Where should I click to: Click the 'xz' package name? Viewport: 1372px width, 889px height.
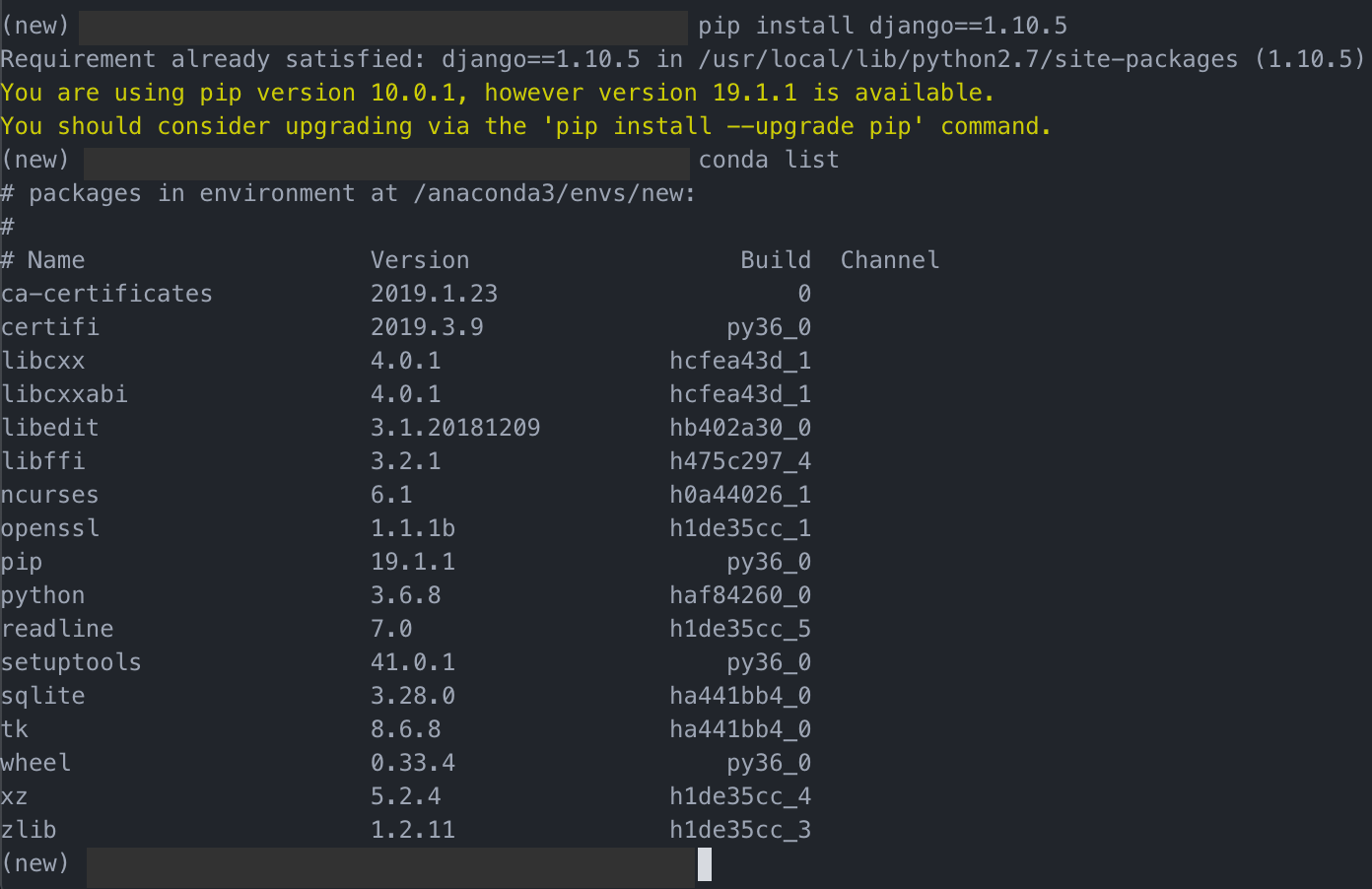click(15, 796)
